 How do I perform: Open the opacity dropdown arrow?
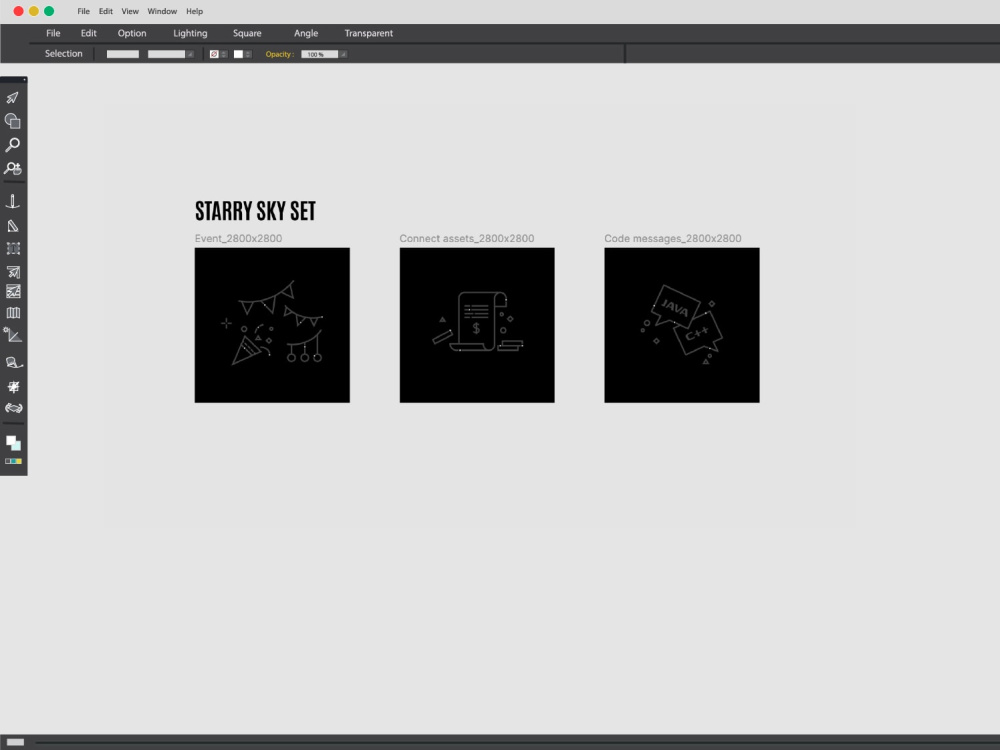pyautogui.click(x=343, y=54)
